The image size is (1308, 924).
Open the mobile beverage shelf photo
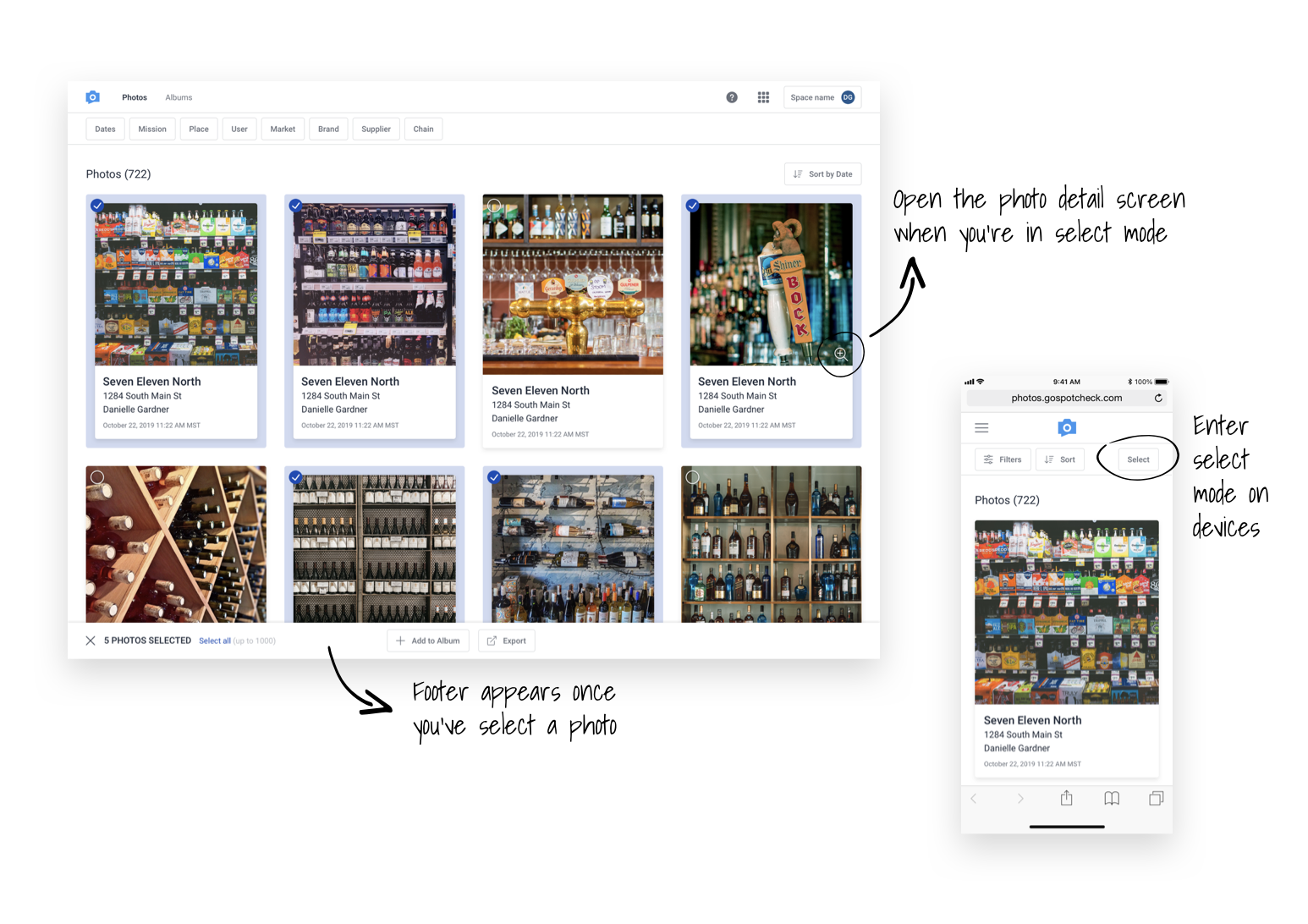coord(1067,613)
